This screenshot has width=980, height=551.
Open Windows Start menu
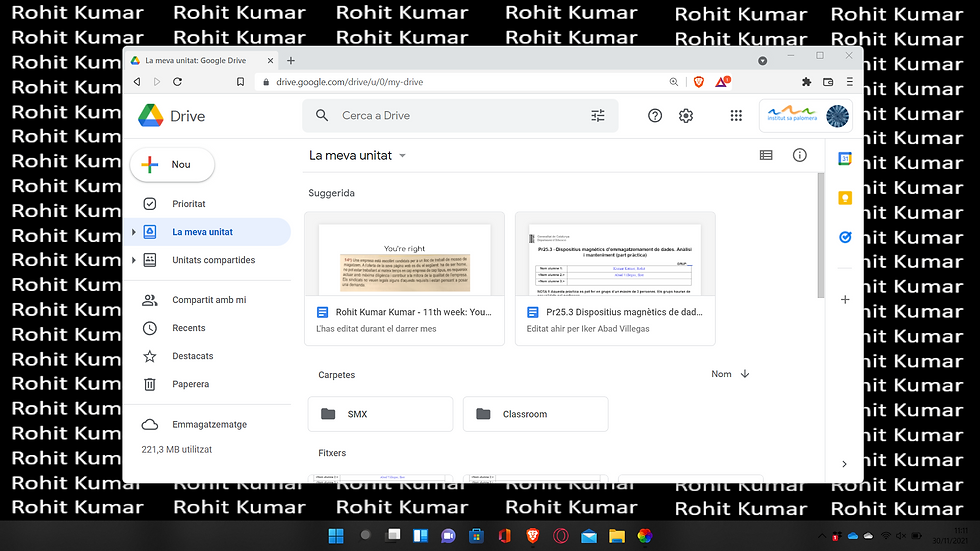[x=336, y=536]
